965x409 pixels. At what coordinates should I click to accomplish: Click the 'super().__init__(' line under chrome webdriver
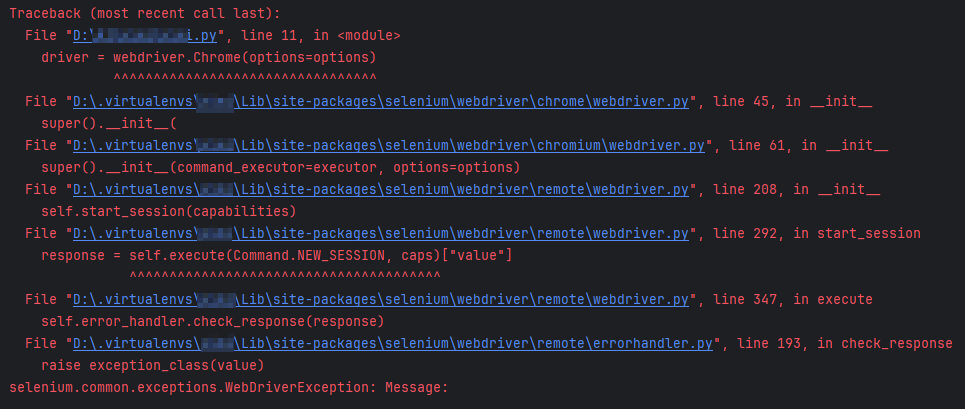(109, 124)
